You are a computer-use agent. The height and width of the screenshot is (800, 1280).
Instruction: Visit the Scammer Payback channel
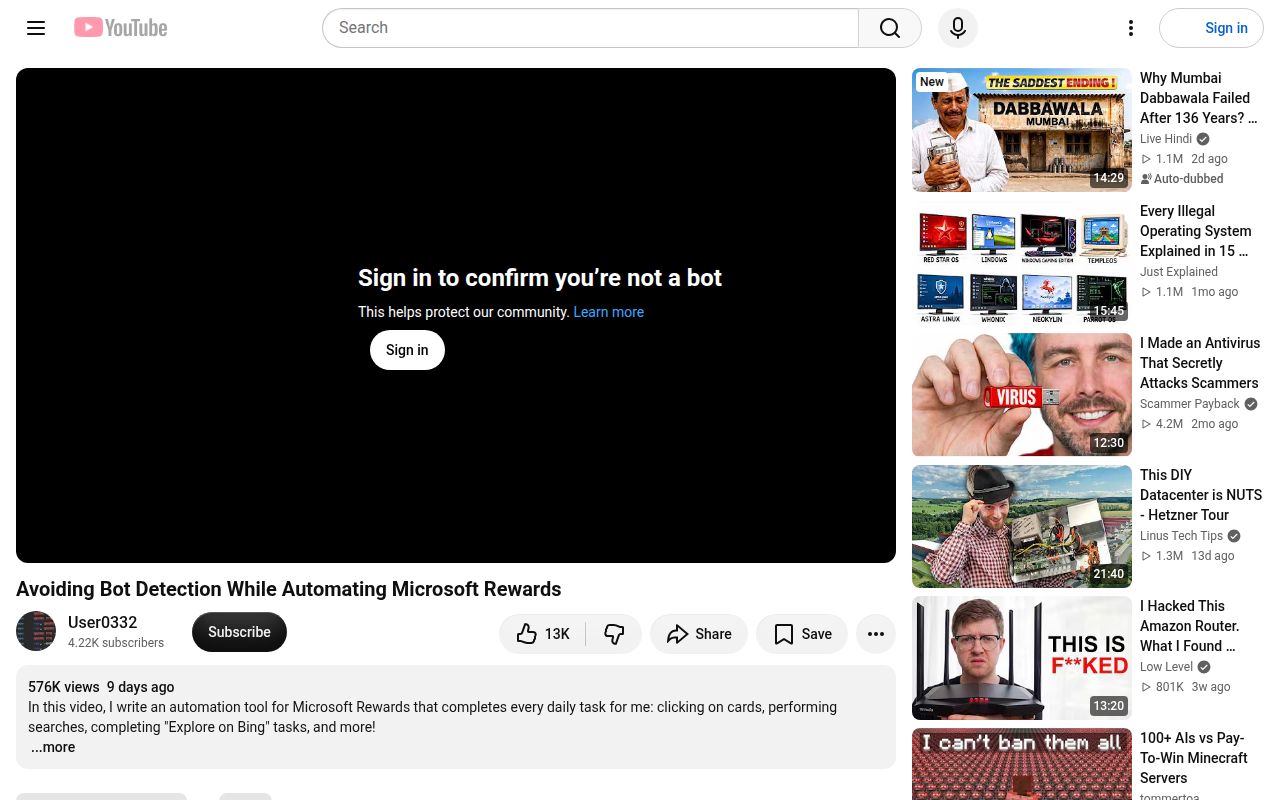[x=1190, y=404]
